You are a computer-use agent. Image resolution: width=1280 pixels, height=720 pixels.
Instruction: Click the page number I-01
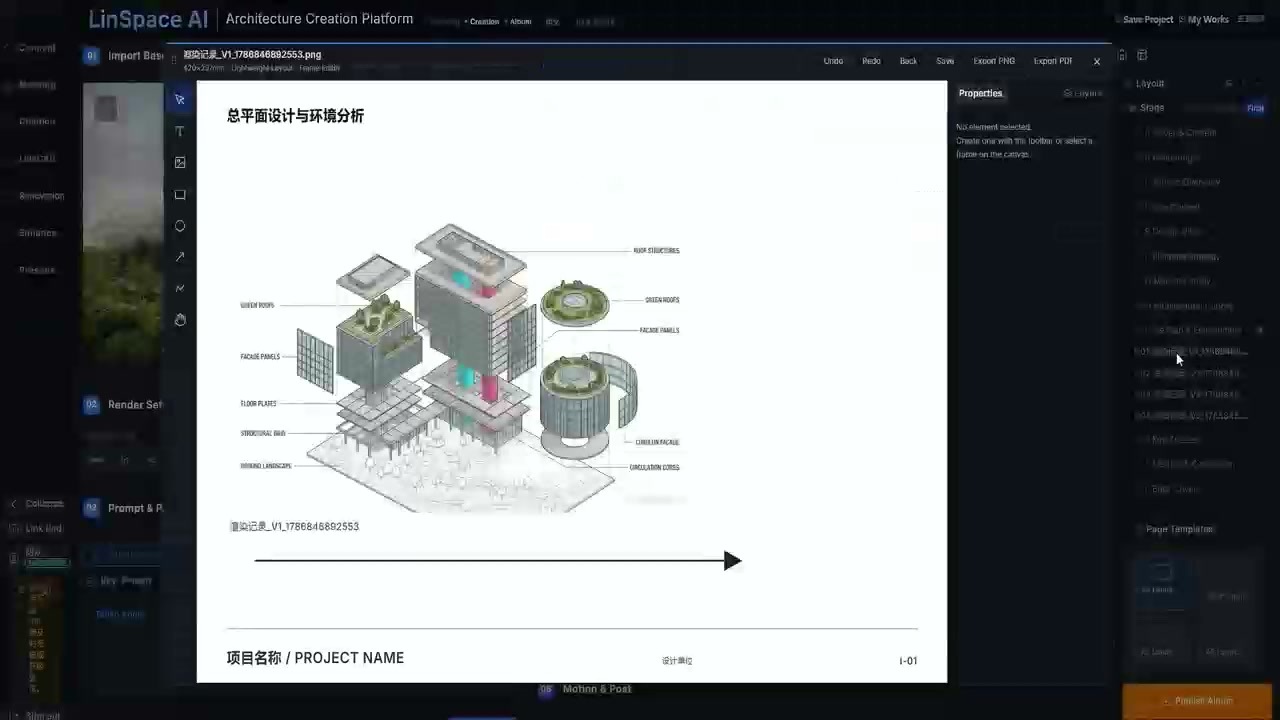(908, 661)
